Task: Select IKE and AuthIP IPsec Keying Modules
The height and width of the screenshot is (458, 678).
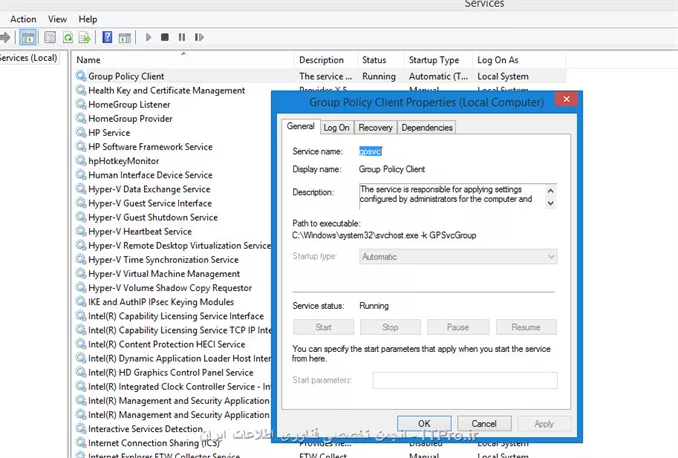Action: point(161,302)
